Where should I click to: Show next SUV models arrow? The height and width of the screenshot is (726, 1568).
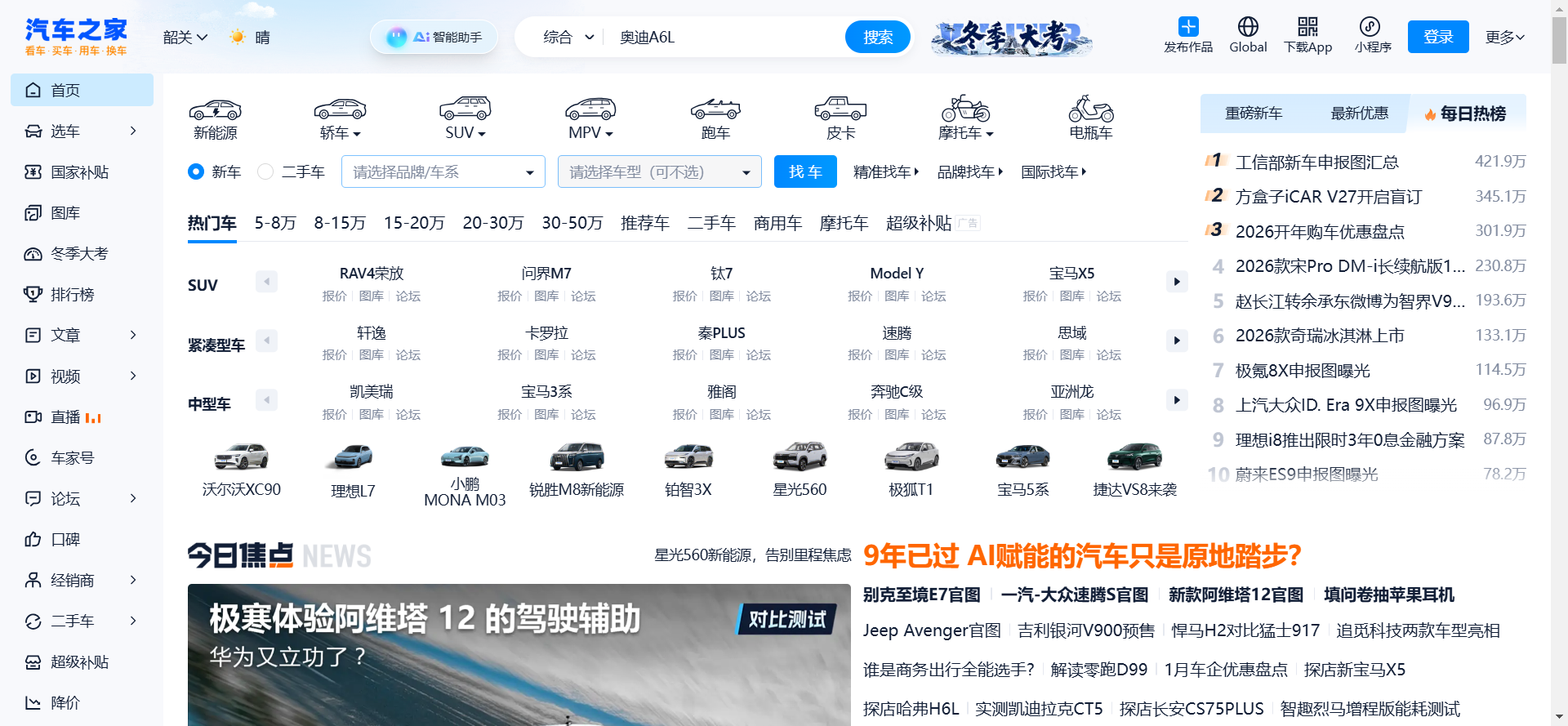click(1177, 282)
